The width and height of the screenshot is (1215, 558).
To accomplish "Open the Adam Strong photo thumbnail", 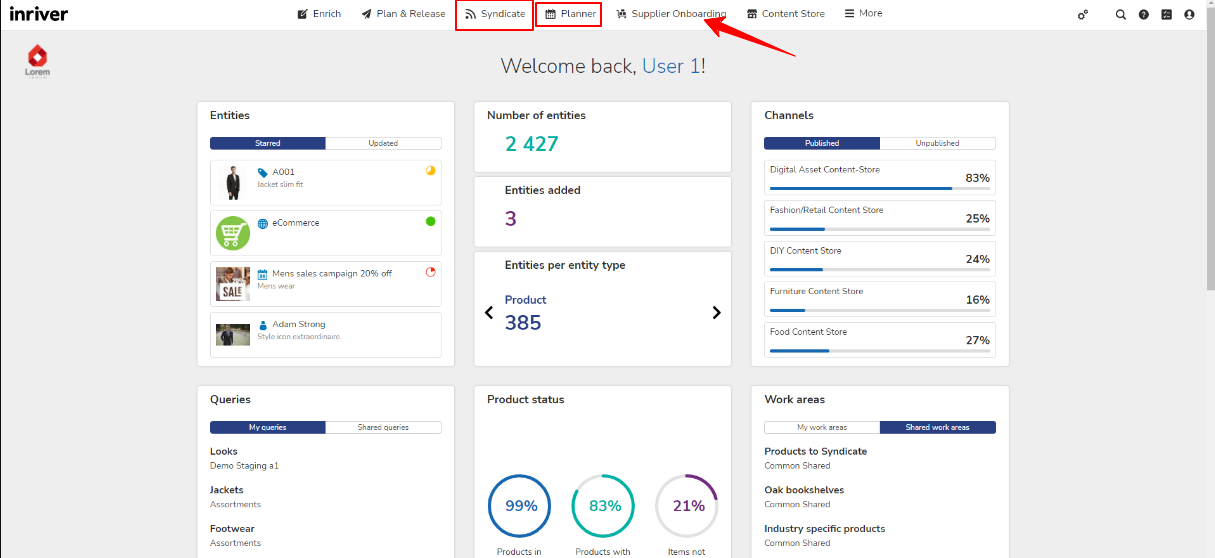I will pyautogui.click(x=233, y=335).
